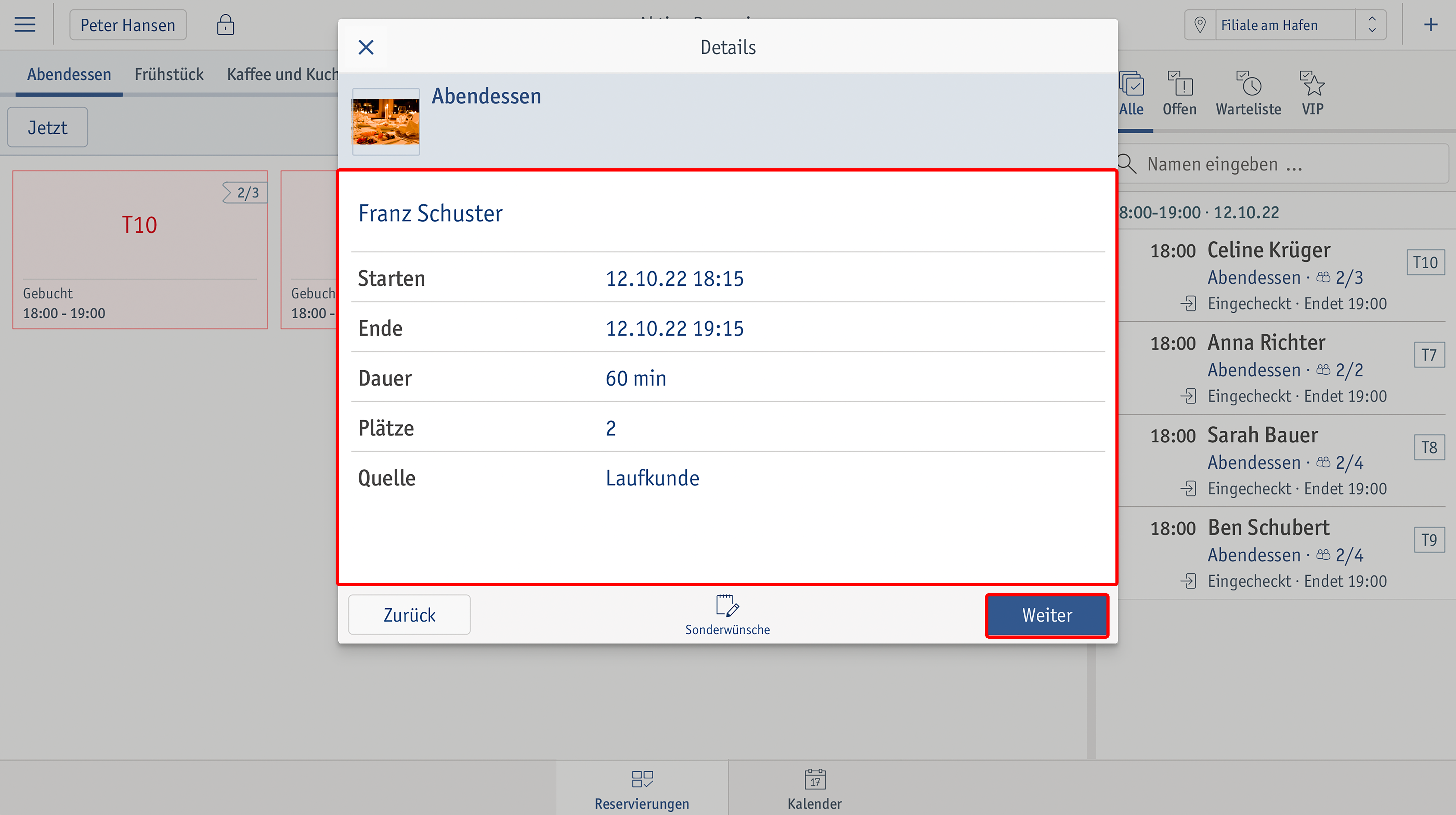1456x815 pixels.
Task: Close the Details dialog with X
Action: (x=366, y=47)
